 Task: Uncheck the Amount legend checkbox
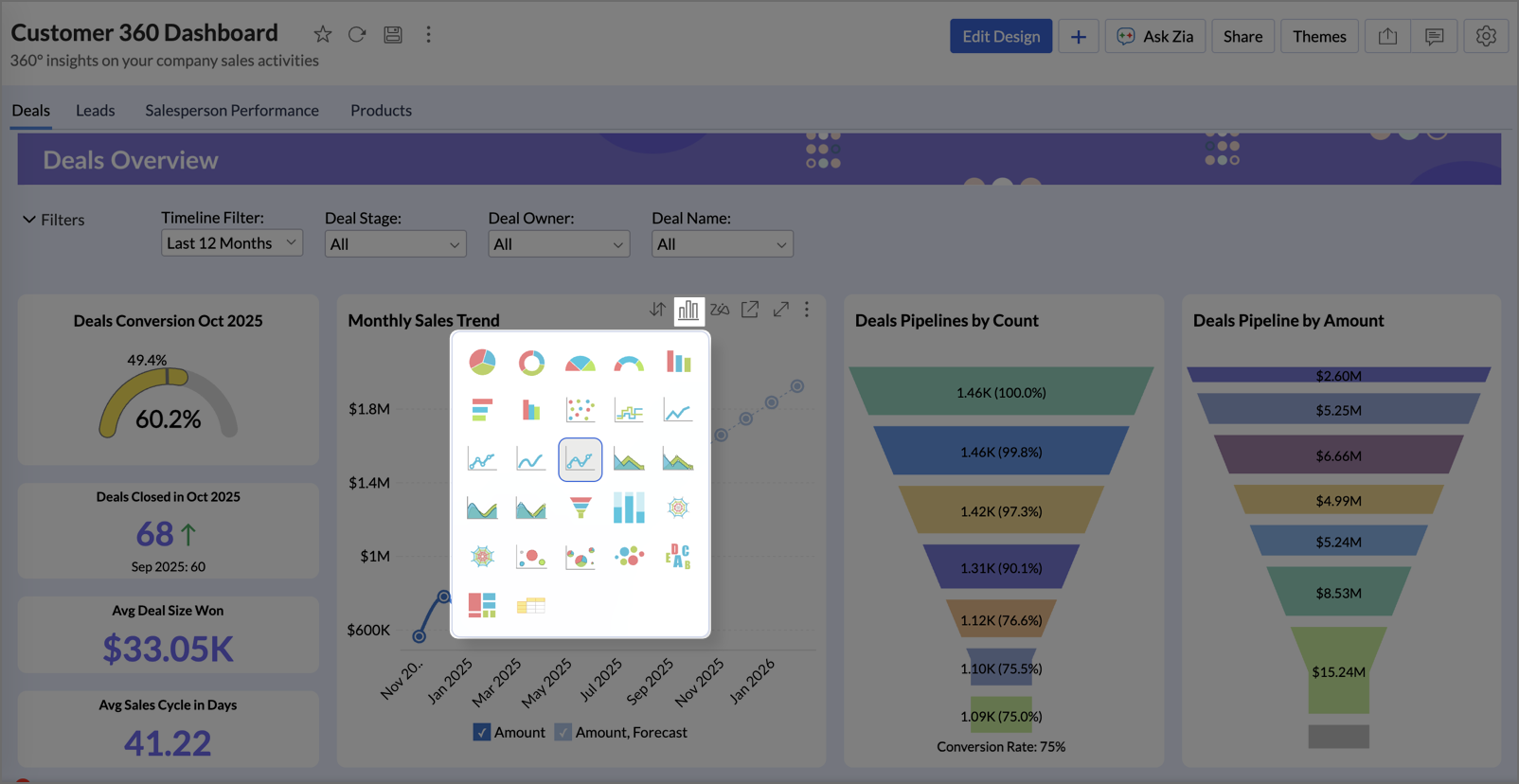[482, 732]
